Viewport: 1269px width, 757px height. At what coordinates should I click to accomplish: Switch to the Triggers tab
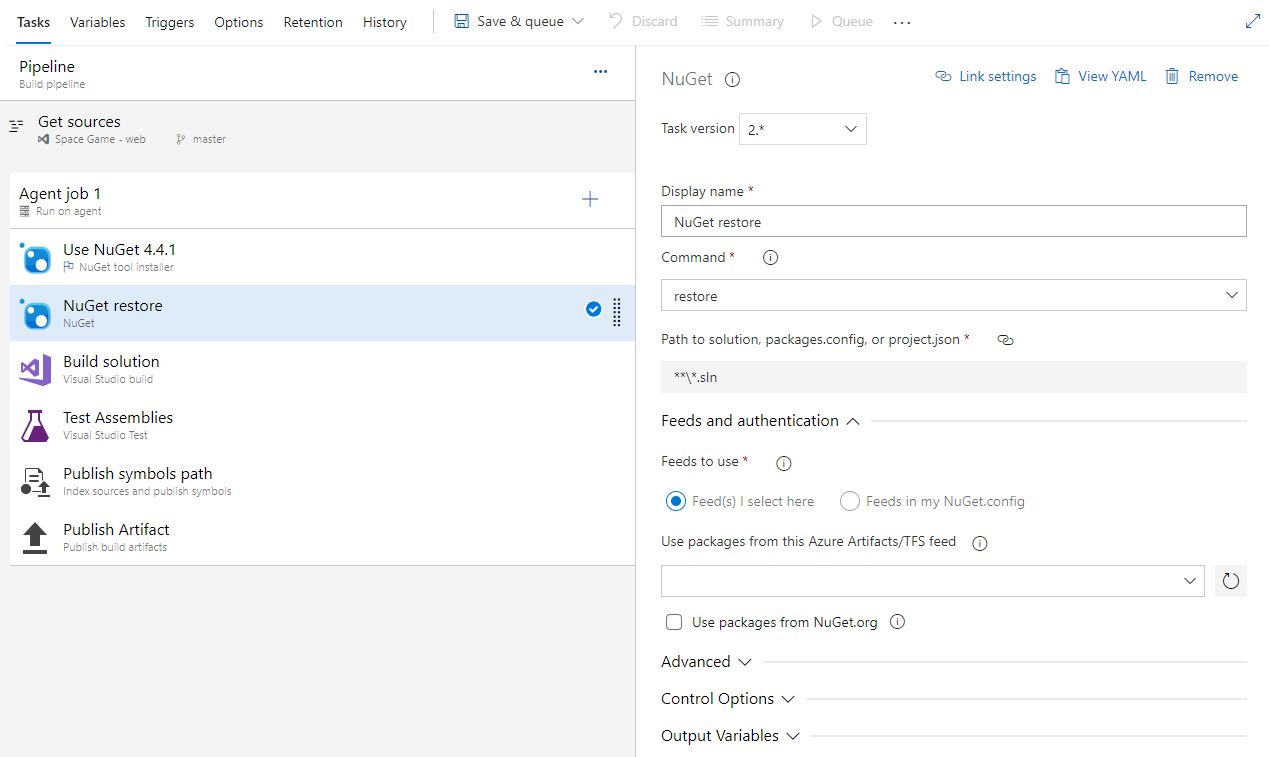pyautogui.click(x=170, y=22)
